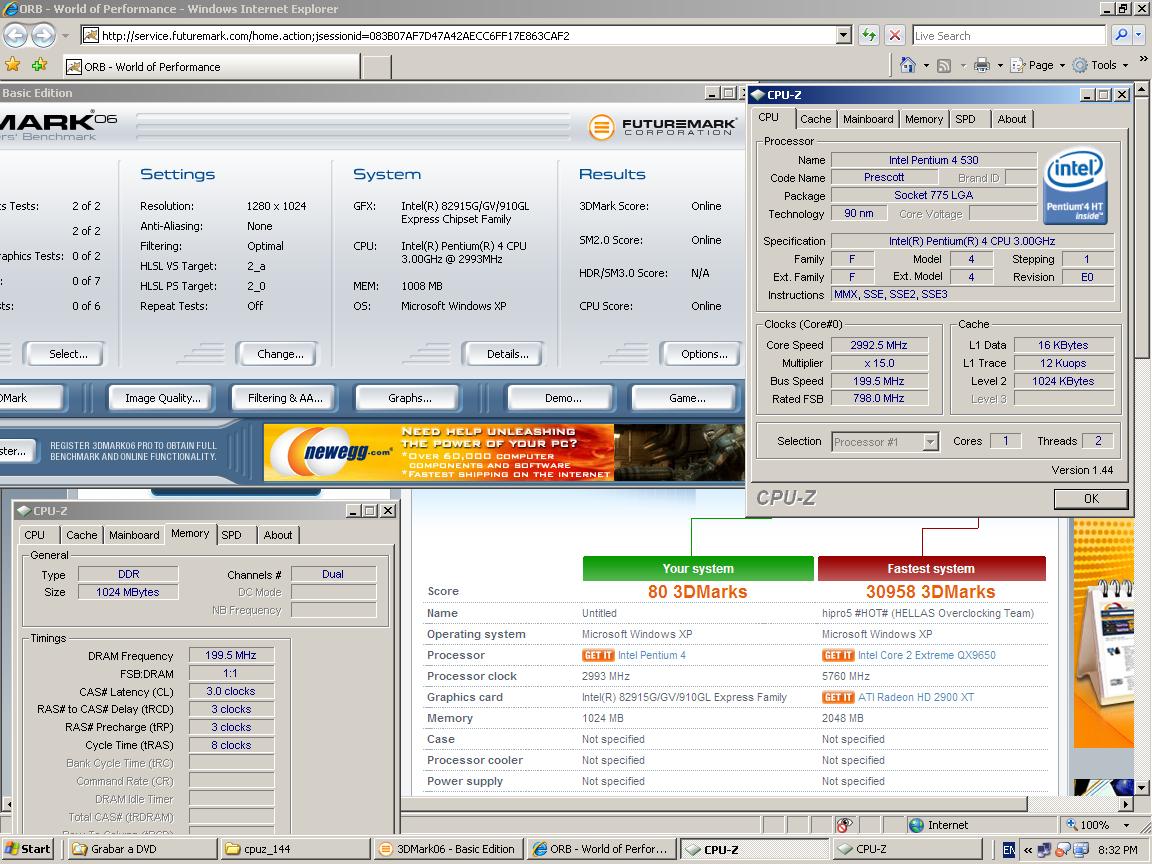Open search provider dropdown arrow
Viewport: 1152px width, 864px height.
tap(1139, 35)
